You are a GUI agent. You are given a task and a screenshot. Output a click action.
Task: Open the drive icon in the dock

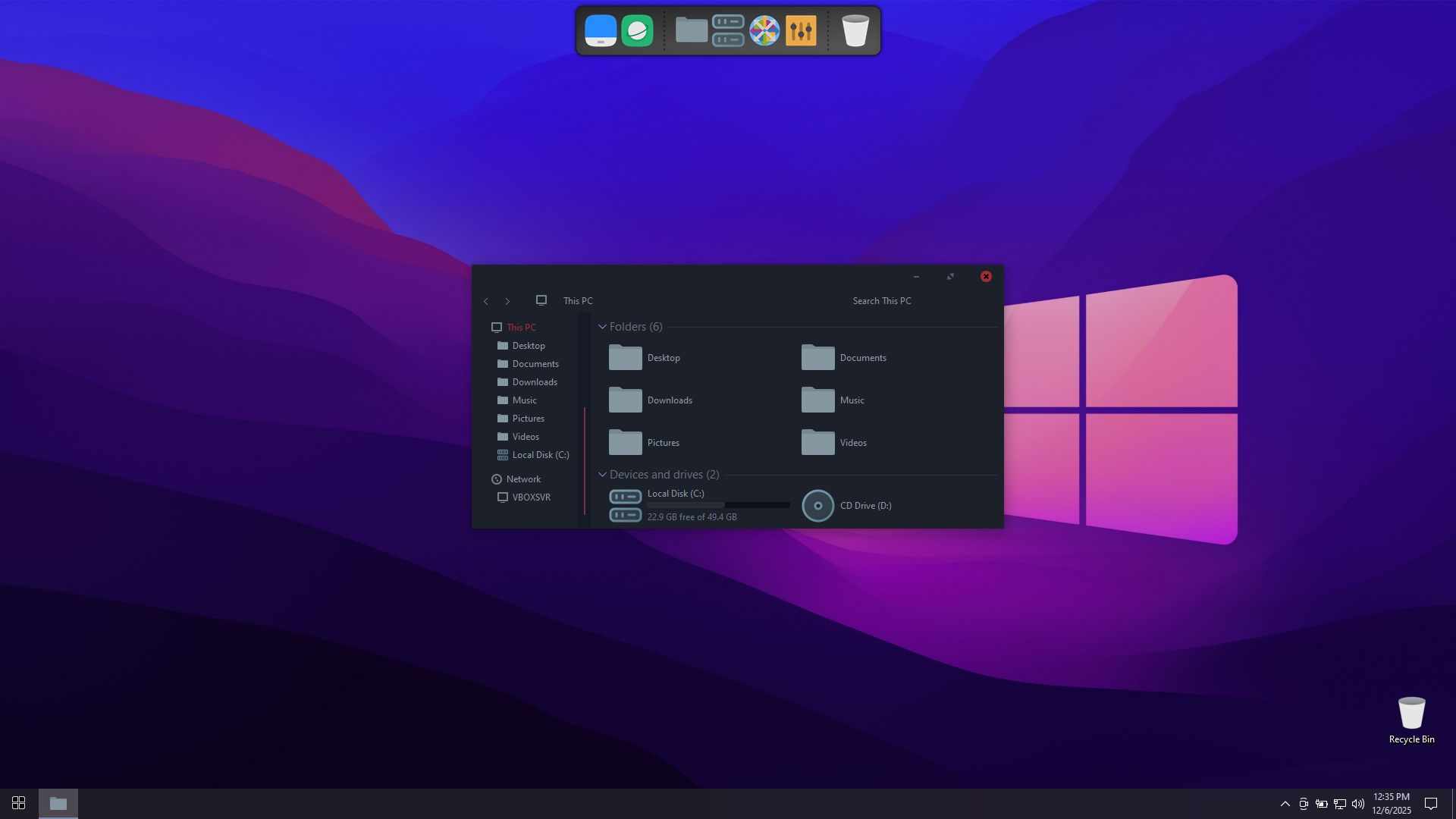pos(728,31)
